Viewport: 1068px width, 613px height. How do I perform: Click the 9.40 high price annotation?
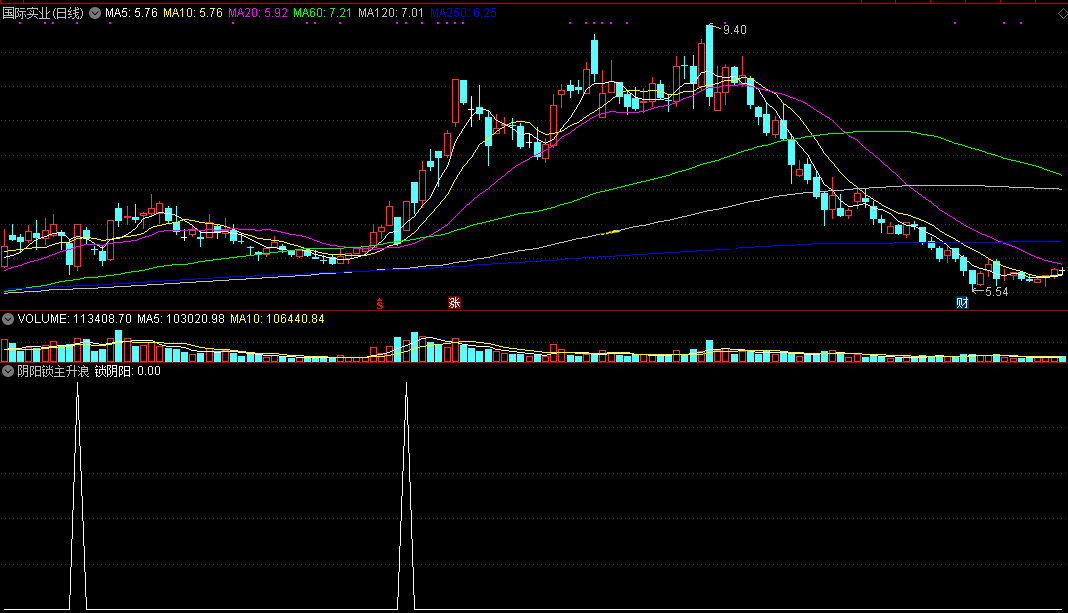point(734,30)
